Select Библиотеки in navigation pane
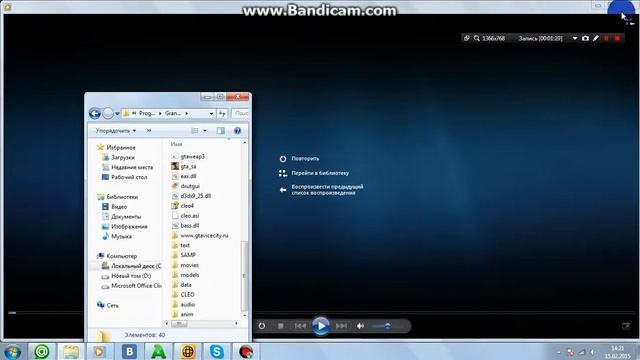Viewport: 640px width, 360px height. (x=118, y=197)
